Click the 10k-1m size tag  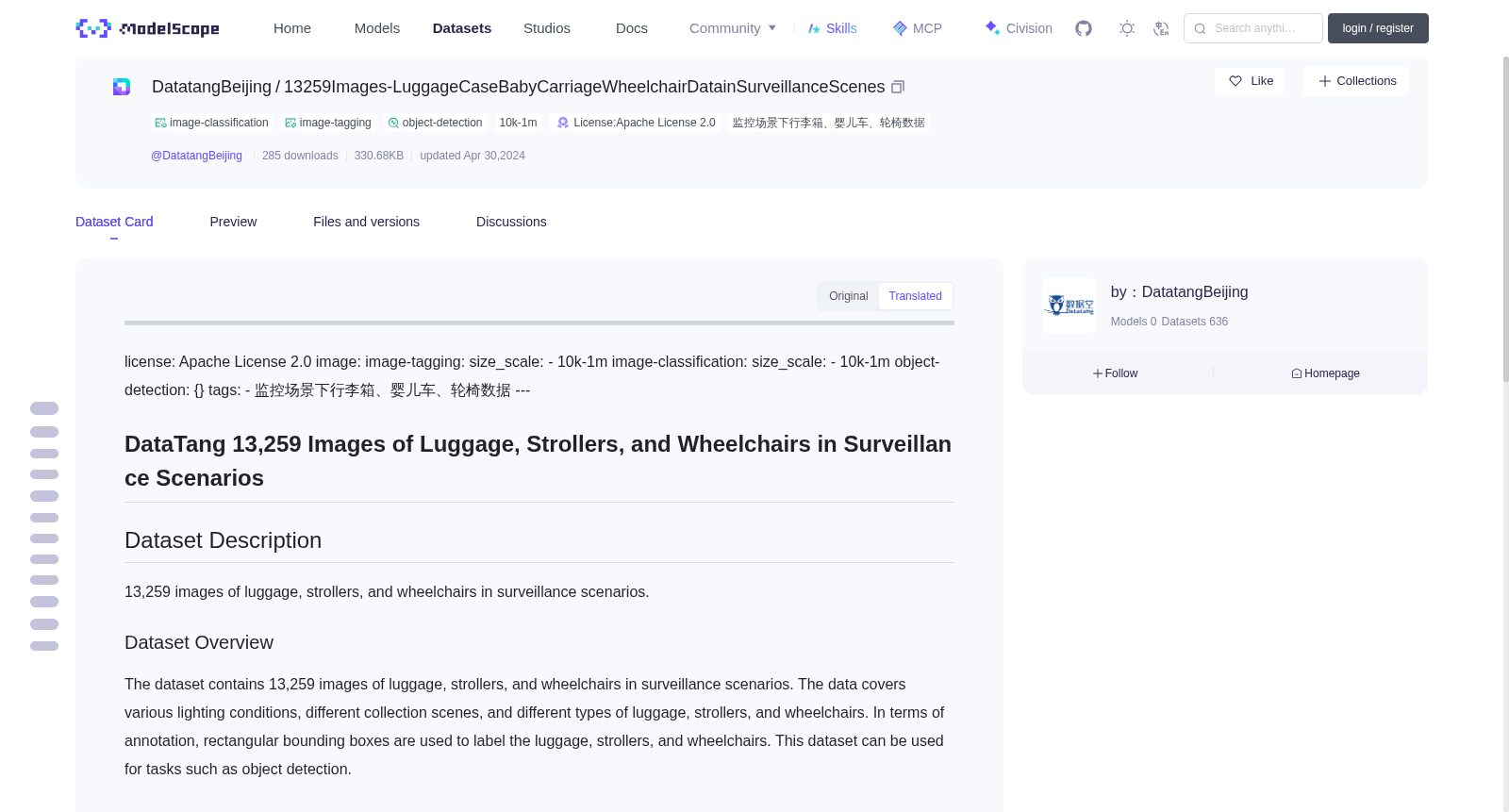tap(518, 123)
